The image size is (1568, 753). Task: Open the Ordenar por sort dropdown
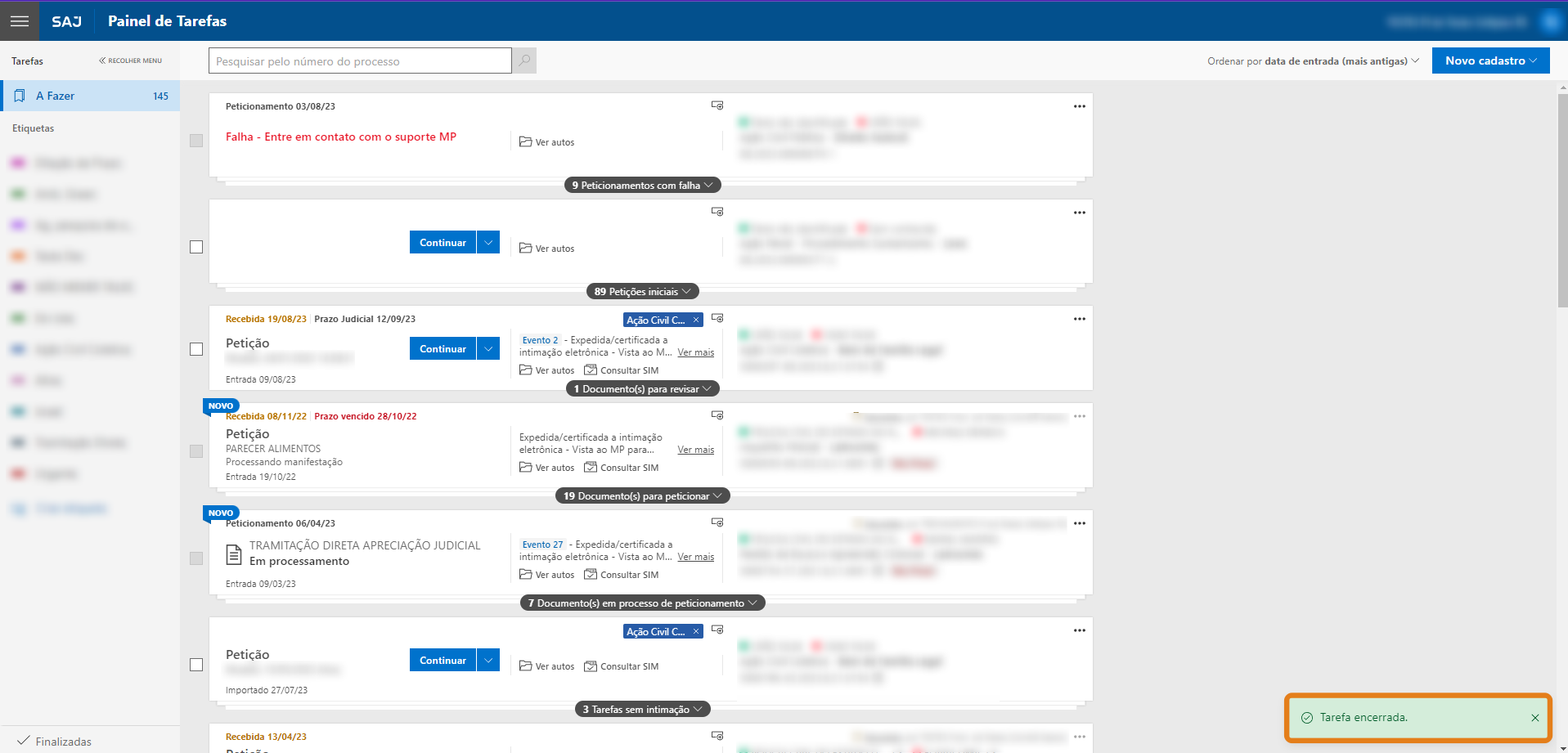click(1313, 61)
